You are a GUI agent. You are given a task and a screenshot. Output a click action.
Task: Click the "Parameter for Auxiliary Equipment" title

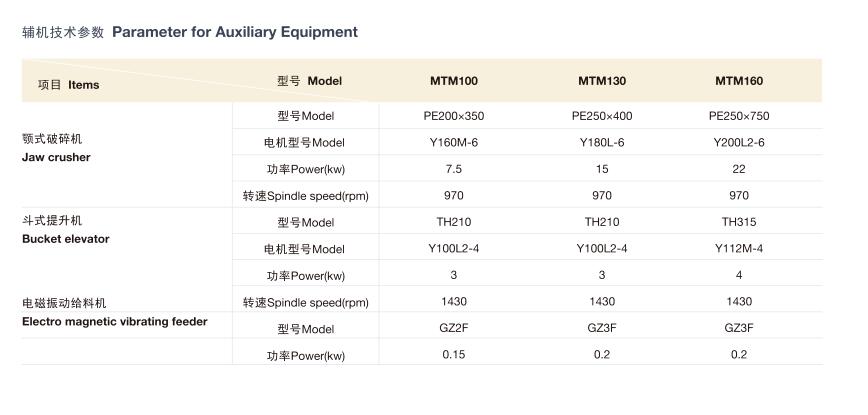click(x=234, y=32)
